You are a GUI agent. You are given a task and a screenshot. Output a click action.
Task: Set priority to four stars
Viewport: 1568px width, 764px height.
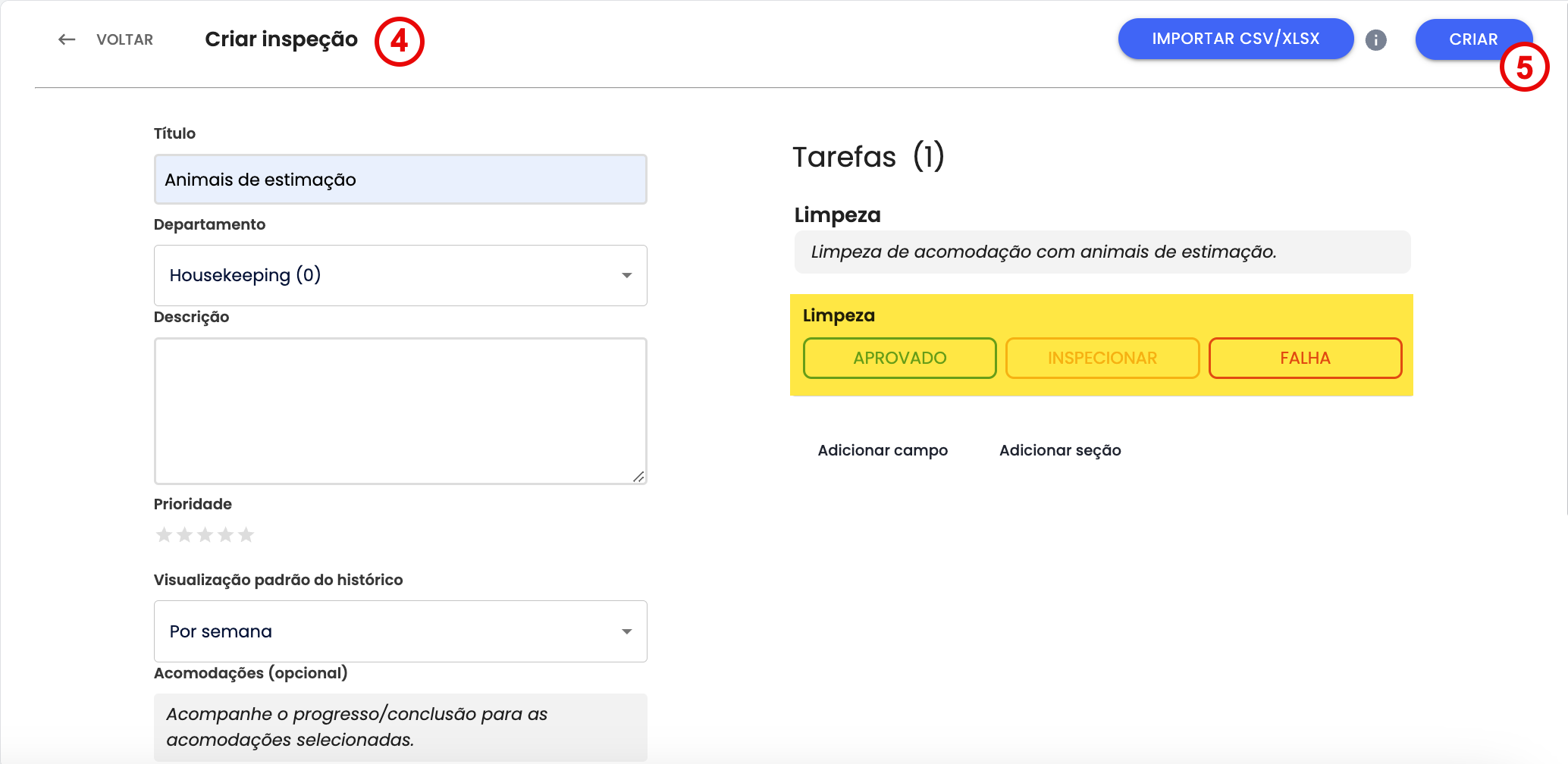tap(225, 535)
